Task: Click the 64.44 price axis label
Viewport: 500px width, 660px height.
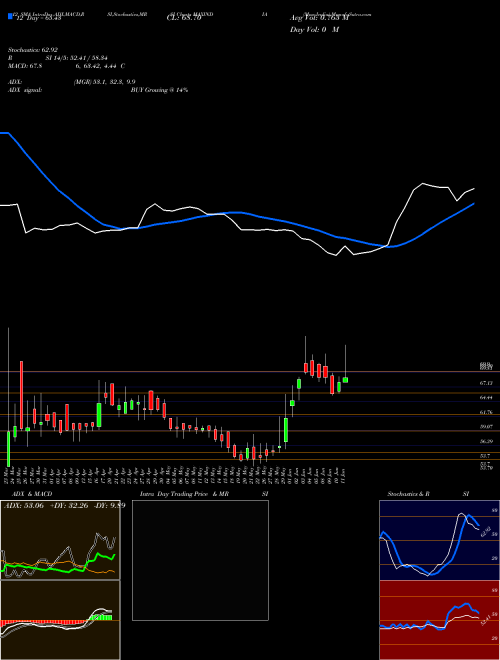Action: coord(486,397)
